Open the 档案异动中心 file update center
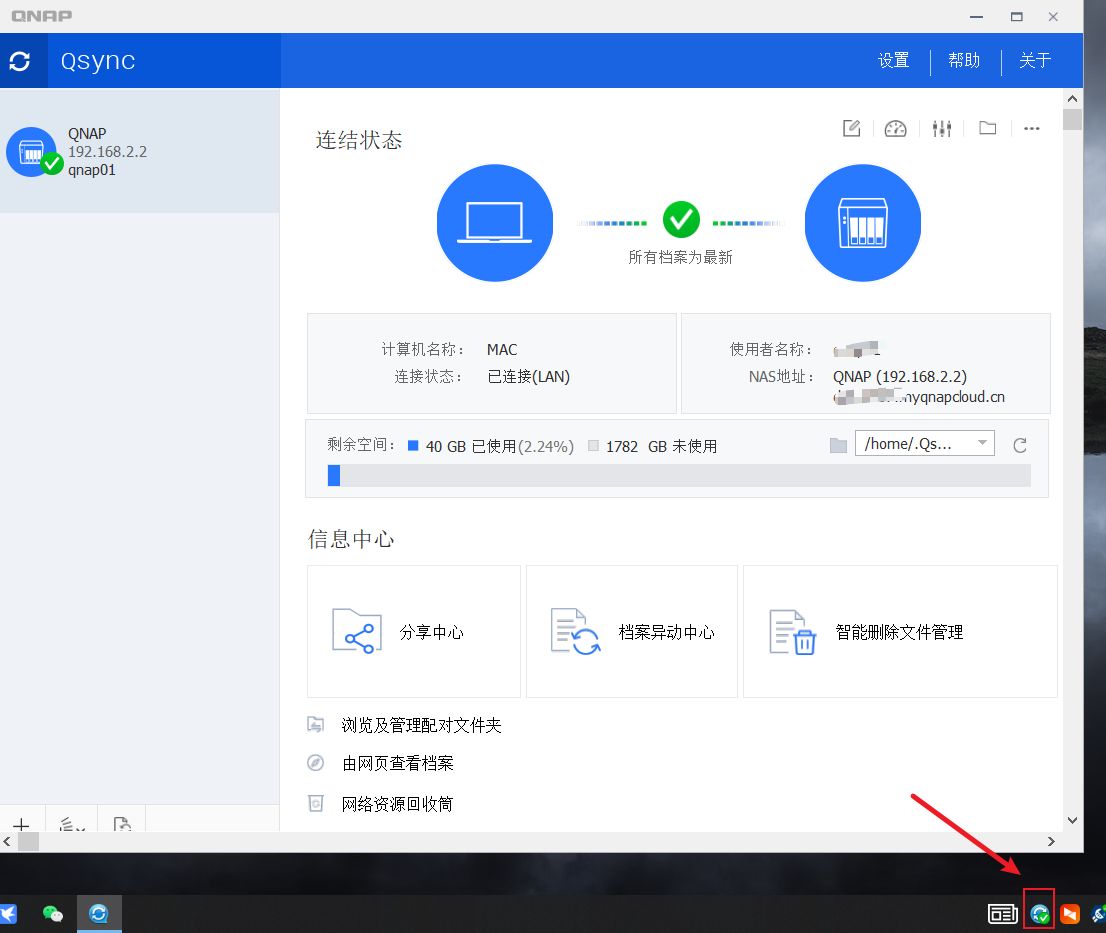 (x=631, y=631)
